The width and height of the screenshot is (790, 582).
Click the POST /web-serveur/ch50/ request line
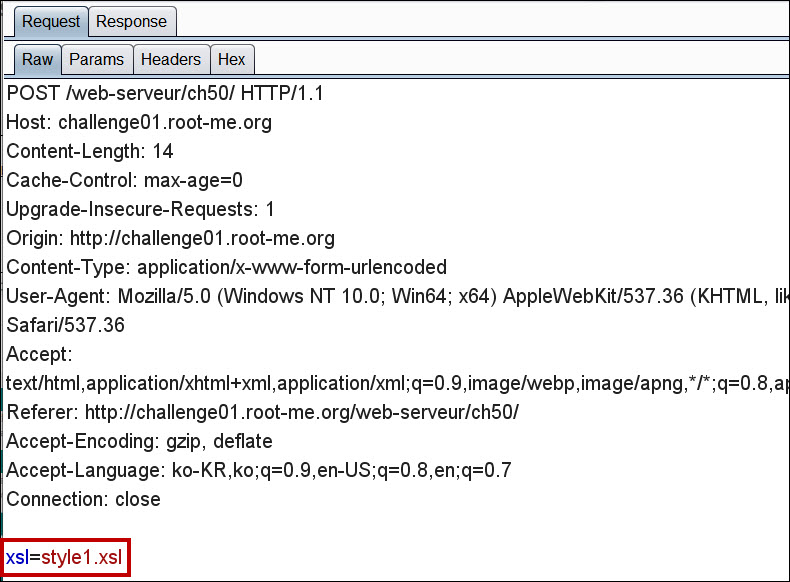[x=165, y=94]
